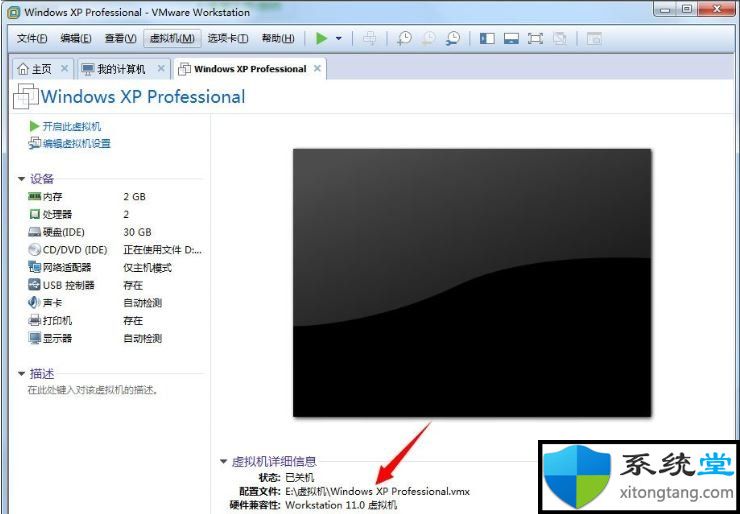Click the processor icon

coord(34,214)
